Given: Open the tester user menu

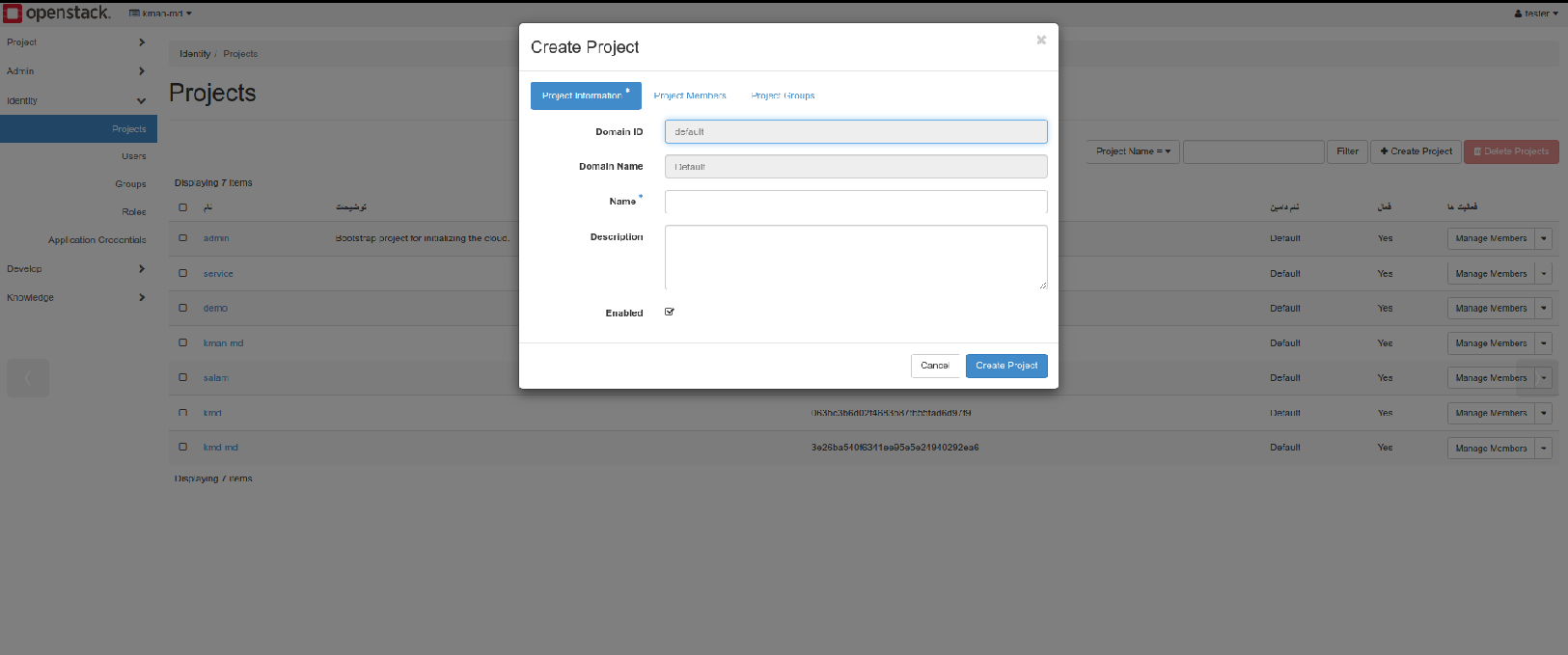Looking at the screenshot, I should pyautogui.click(x=1536, y=14).
